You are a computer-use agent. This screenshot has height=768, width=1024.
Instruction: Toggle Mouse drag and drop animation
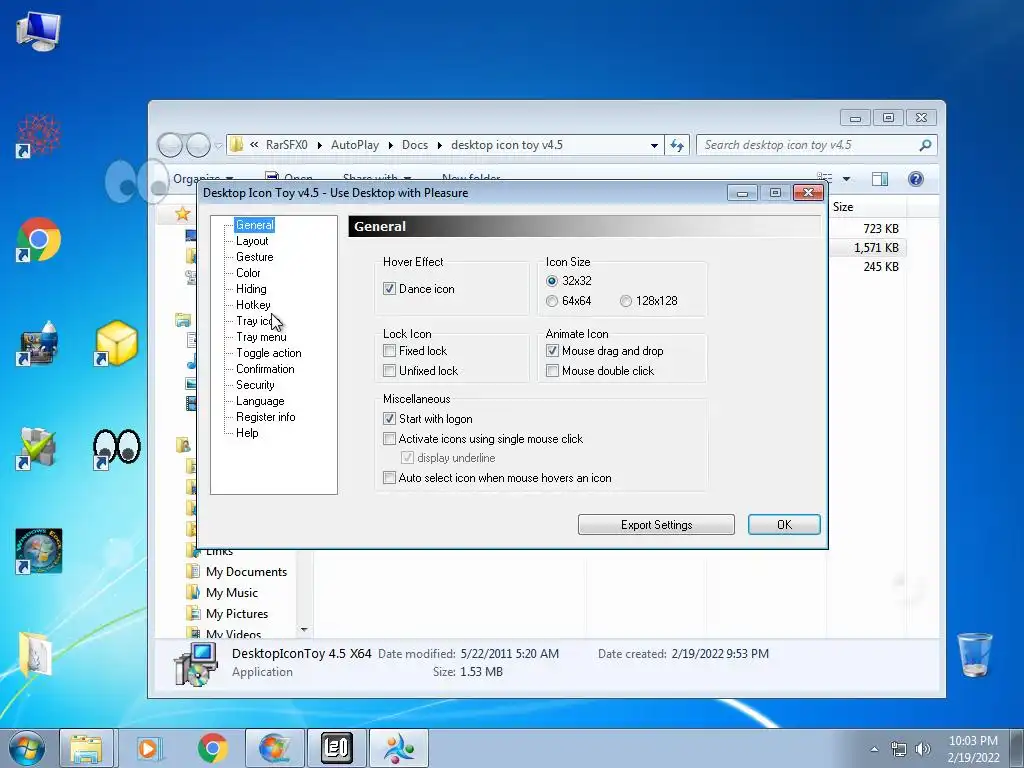(x=552, y=351)
